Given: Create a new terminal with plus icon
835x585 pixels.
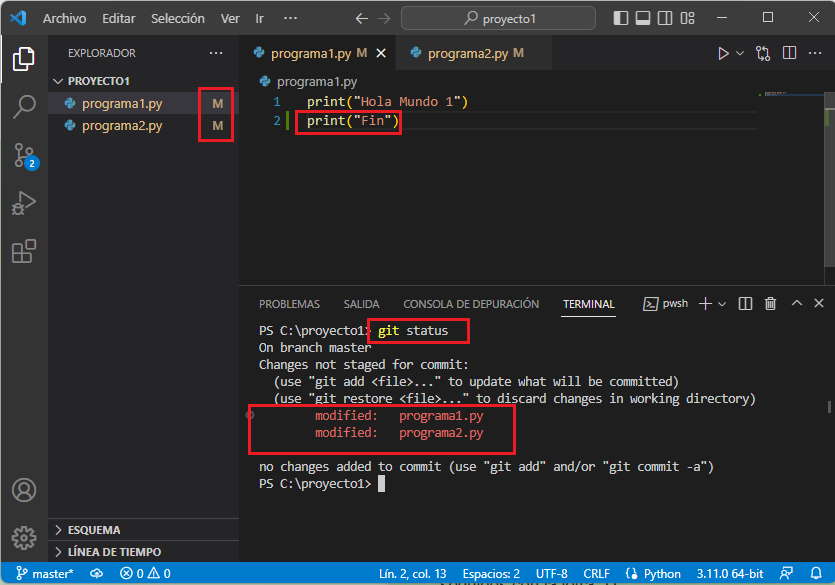Looking at the screenshot, I should [705, 303].
